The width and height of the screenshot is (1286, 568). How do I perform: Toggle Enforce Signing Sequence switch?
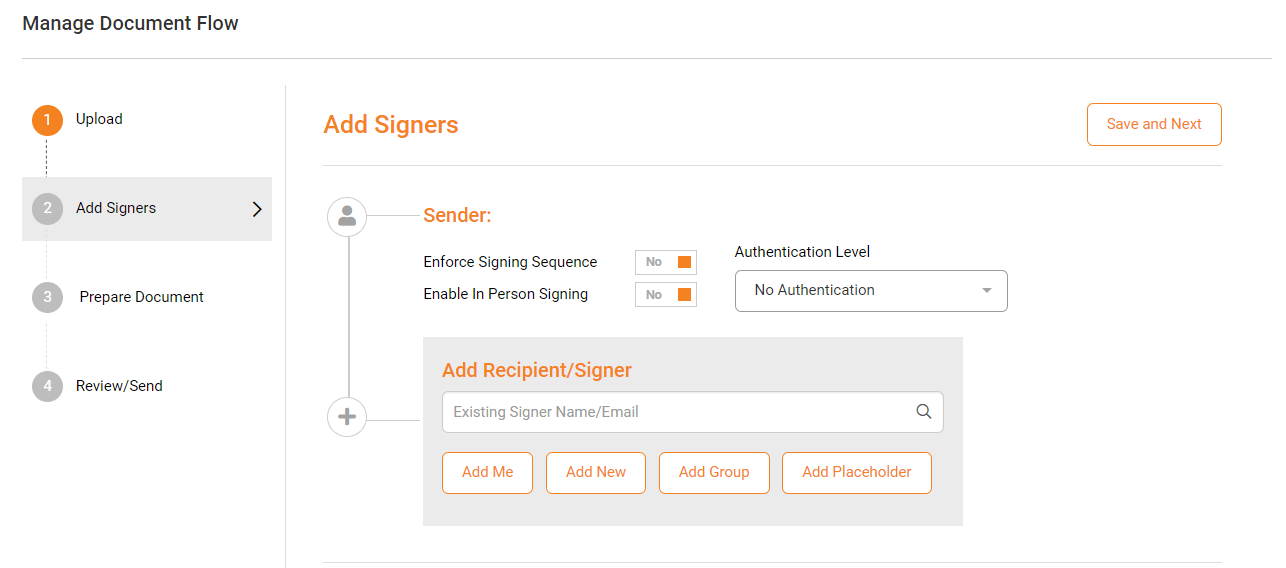pyautogui.click(x=666, y=262)
